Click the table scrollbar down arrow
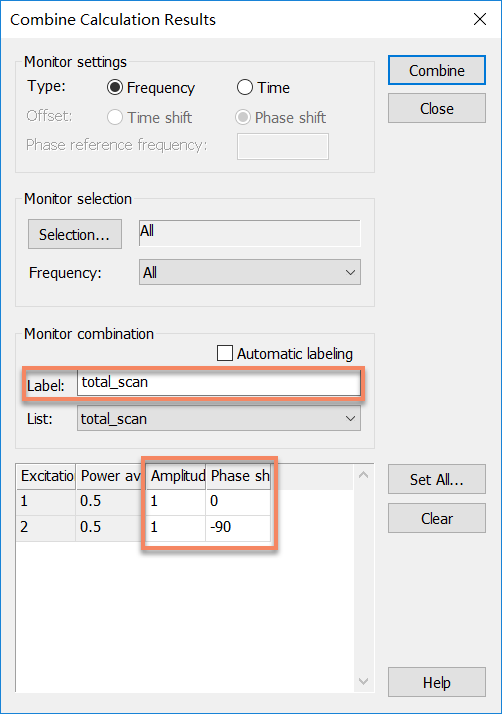The width and height of the screenshot is (502, 714). pos(364,681)
